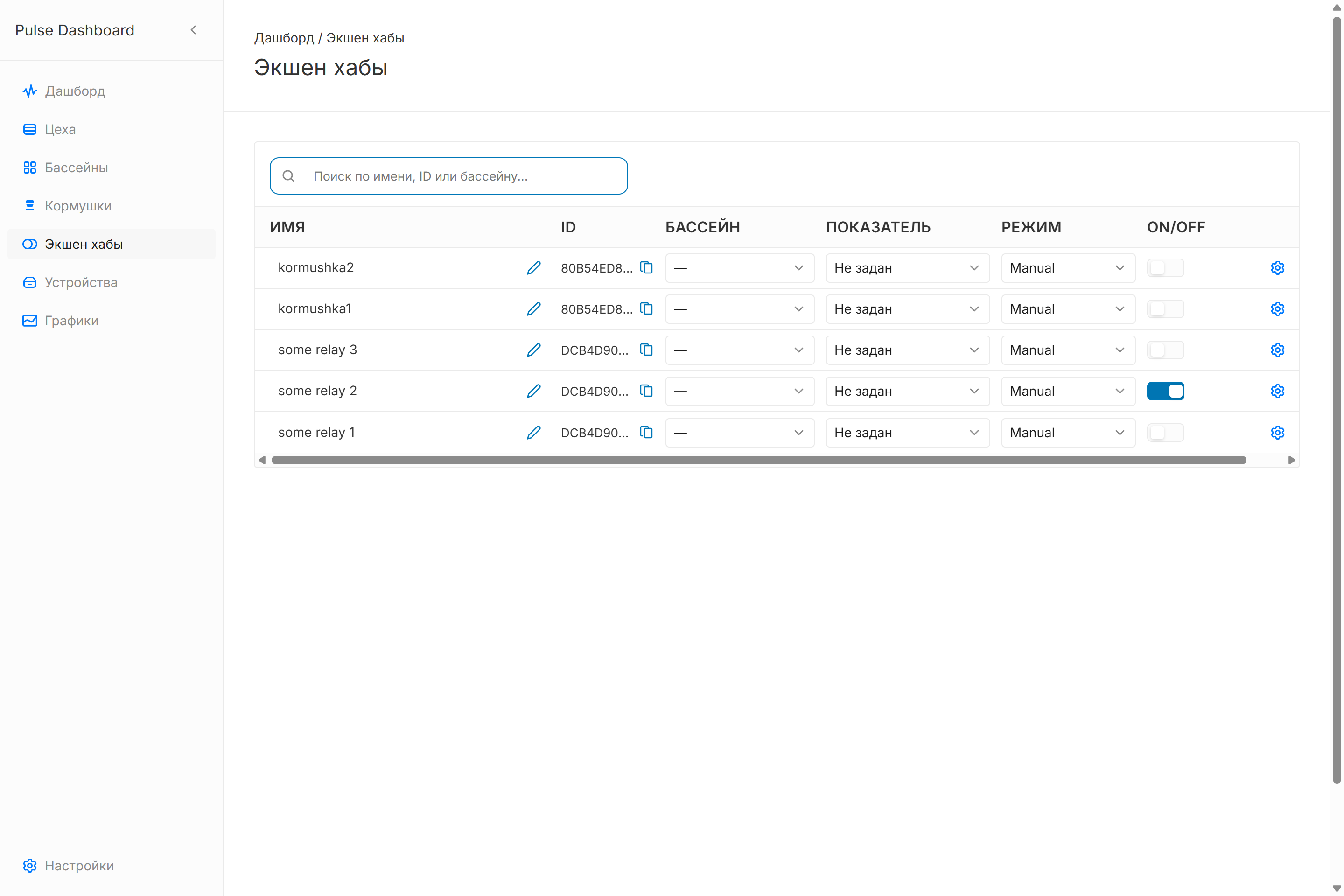Open Бассейн dropdown for some relay 2
The image size is (1344, 896).
pos(739,391)
